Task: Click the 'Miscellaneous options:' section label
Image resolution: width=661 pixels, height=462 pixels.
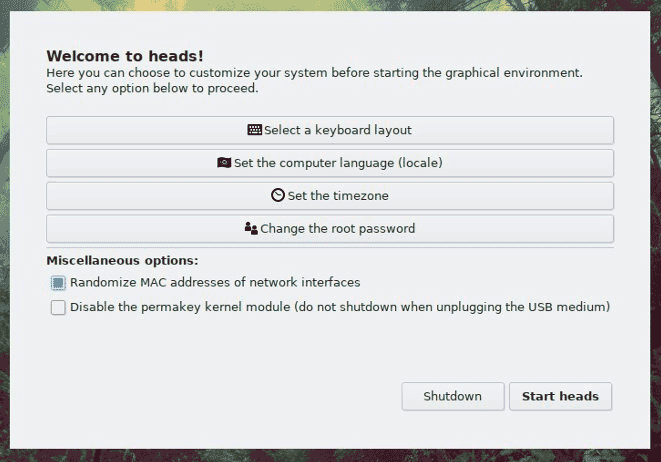Action: coord(122,261)
